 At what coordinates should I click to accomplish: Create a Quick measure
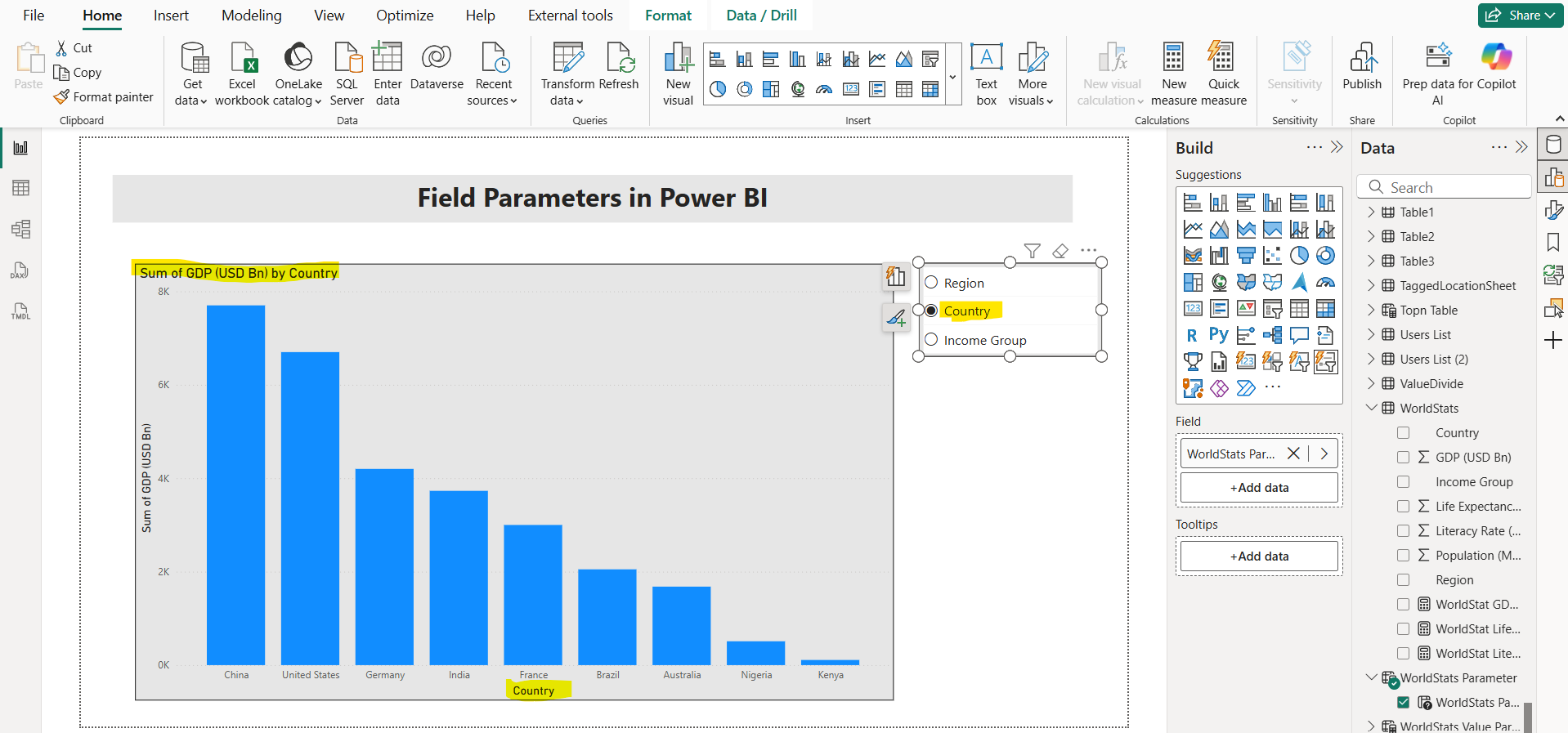coord(1223,74)
